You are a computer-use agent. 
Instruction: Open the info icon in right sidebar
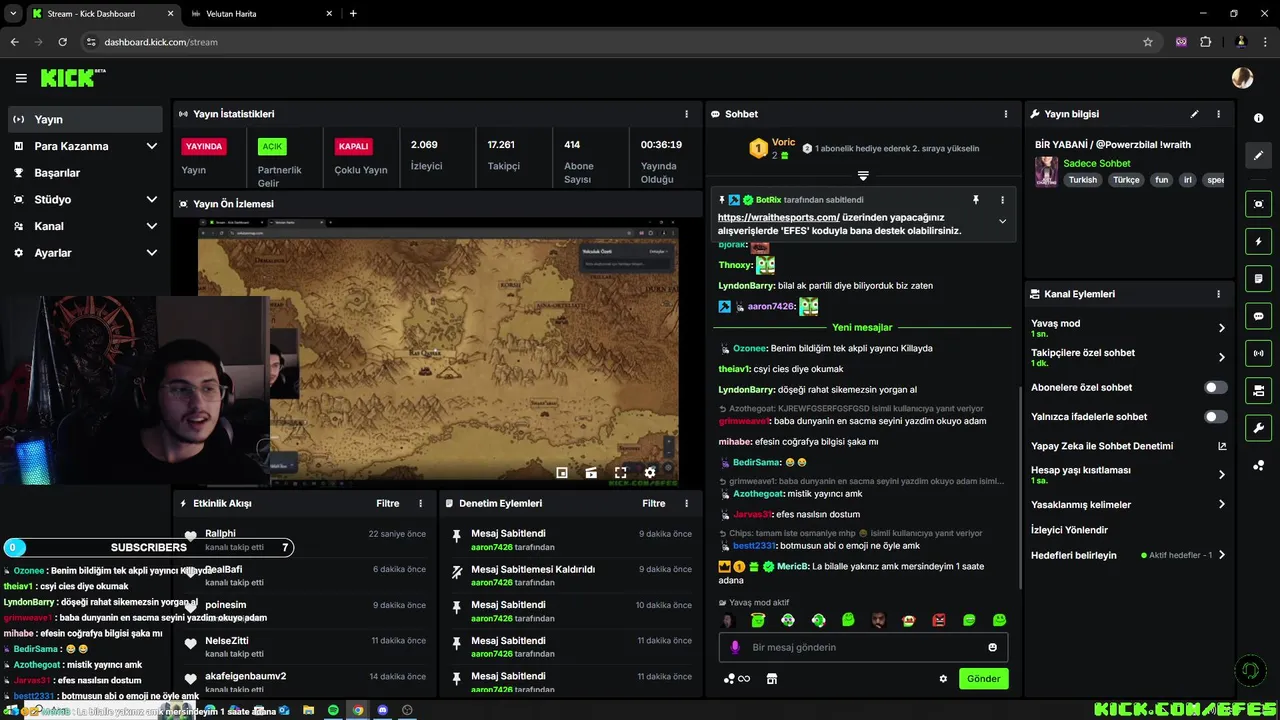pos(1258,118)
